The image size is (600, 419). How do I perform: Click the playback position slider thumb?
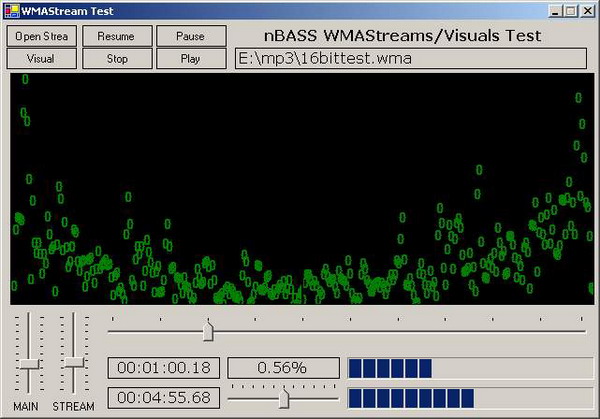[208, 331]
